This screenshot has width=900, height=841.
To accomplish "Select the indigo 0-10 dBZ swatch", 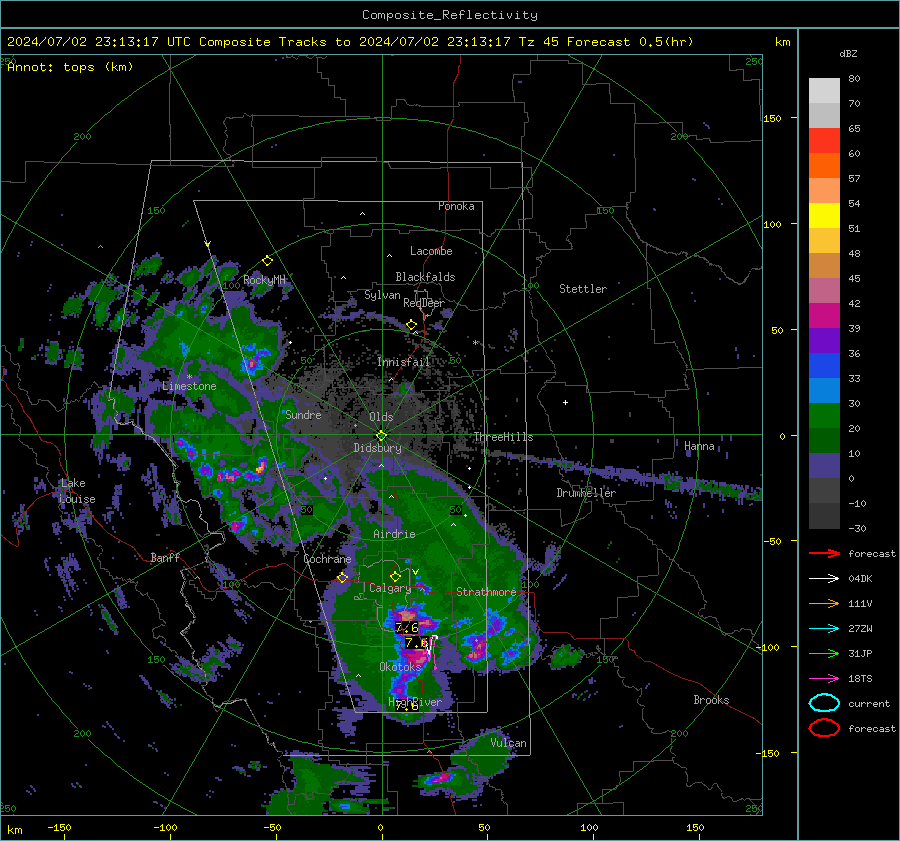I will [x=824, y=466].
